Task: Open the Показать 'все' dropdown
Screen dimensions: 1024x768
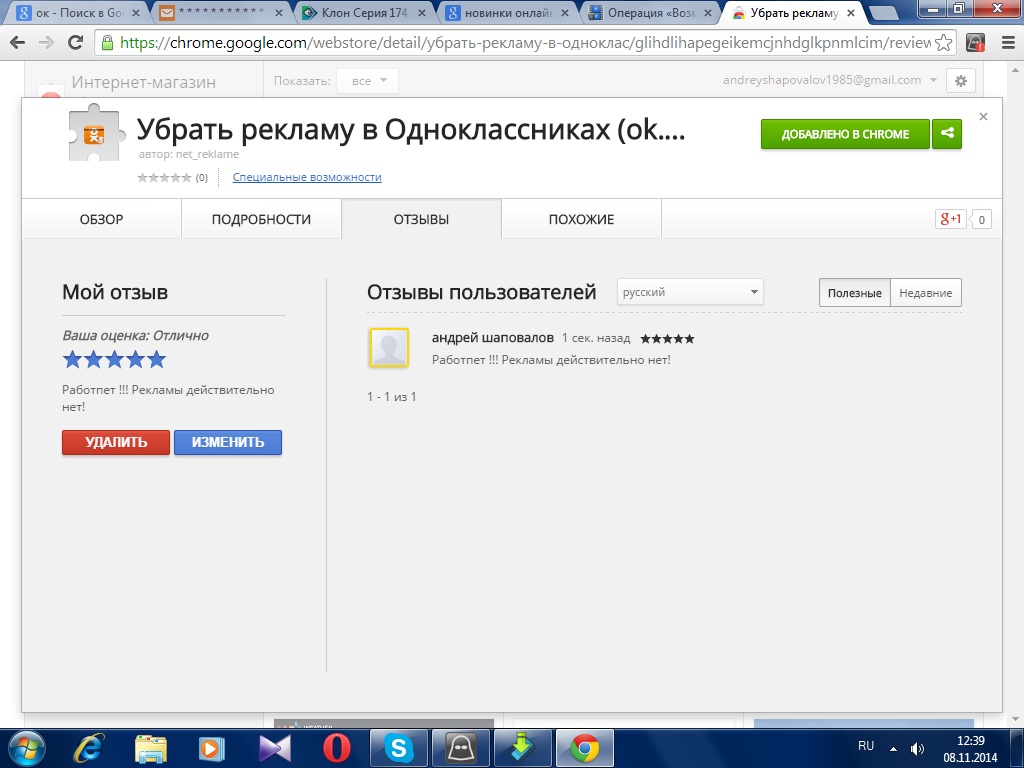Action: click(x=368, y=81)
